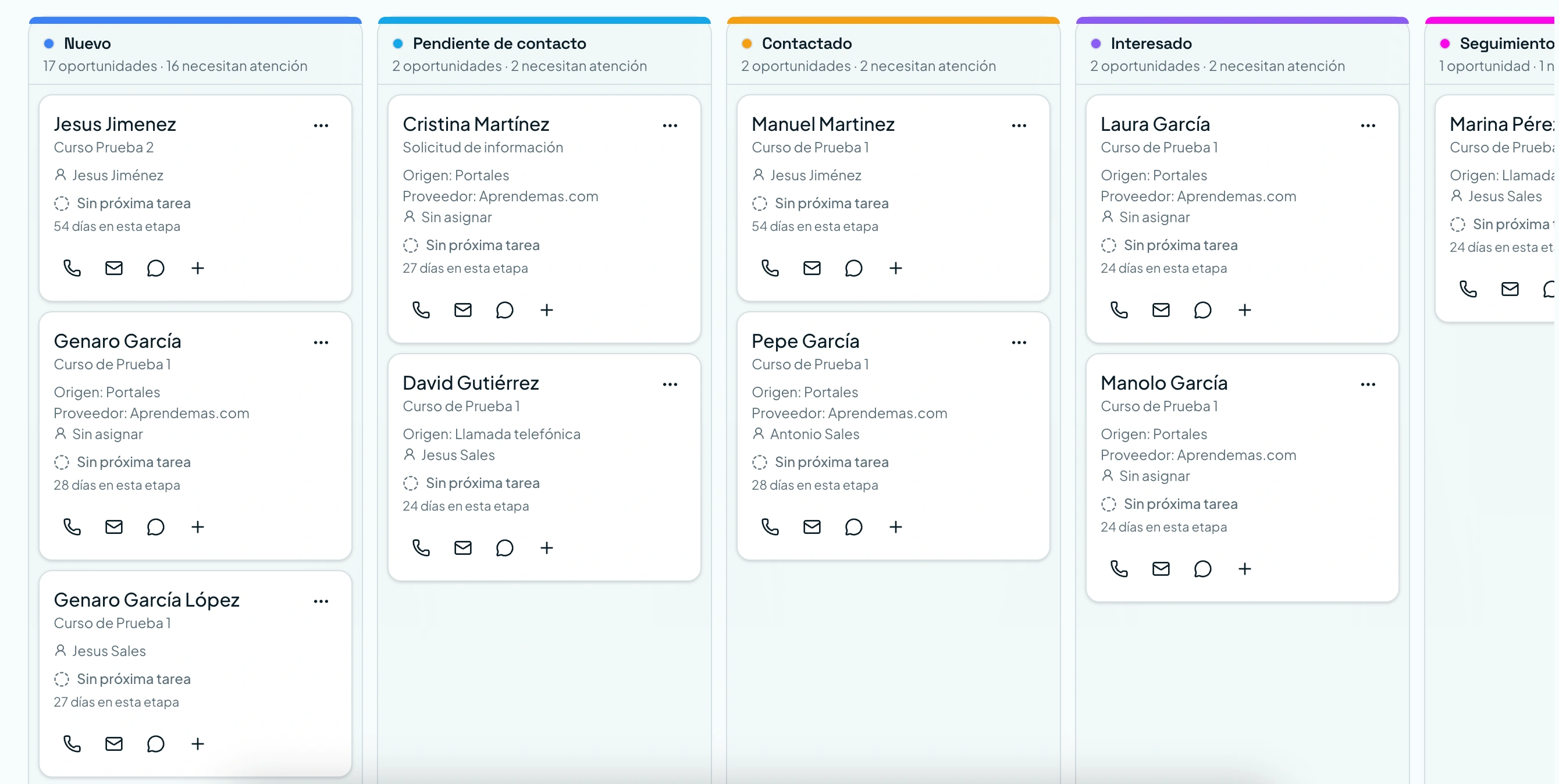Open chat bubble on David Gutiérrez card
This screenshot has width=1559, height=784.
[505, 547]
